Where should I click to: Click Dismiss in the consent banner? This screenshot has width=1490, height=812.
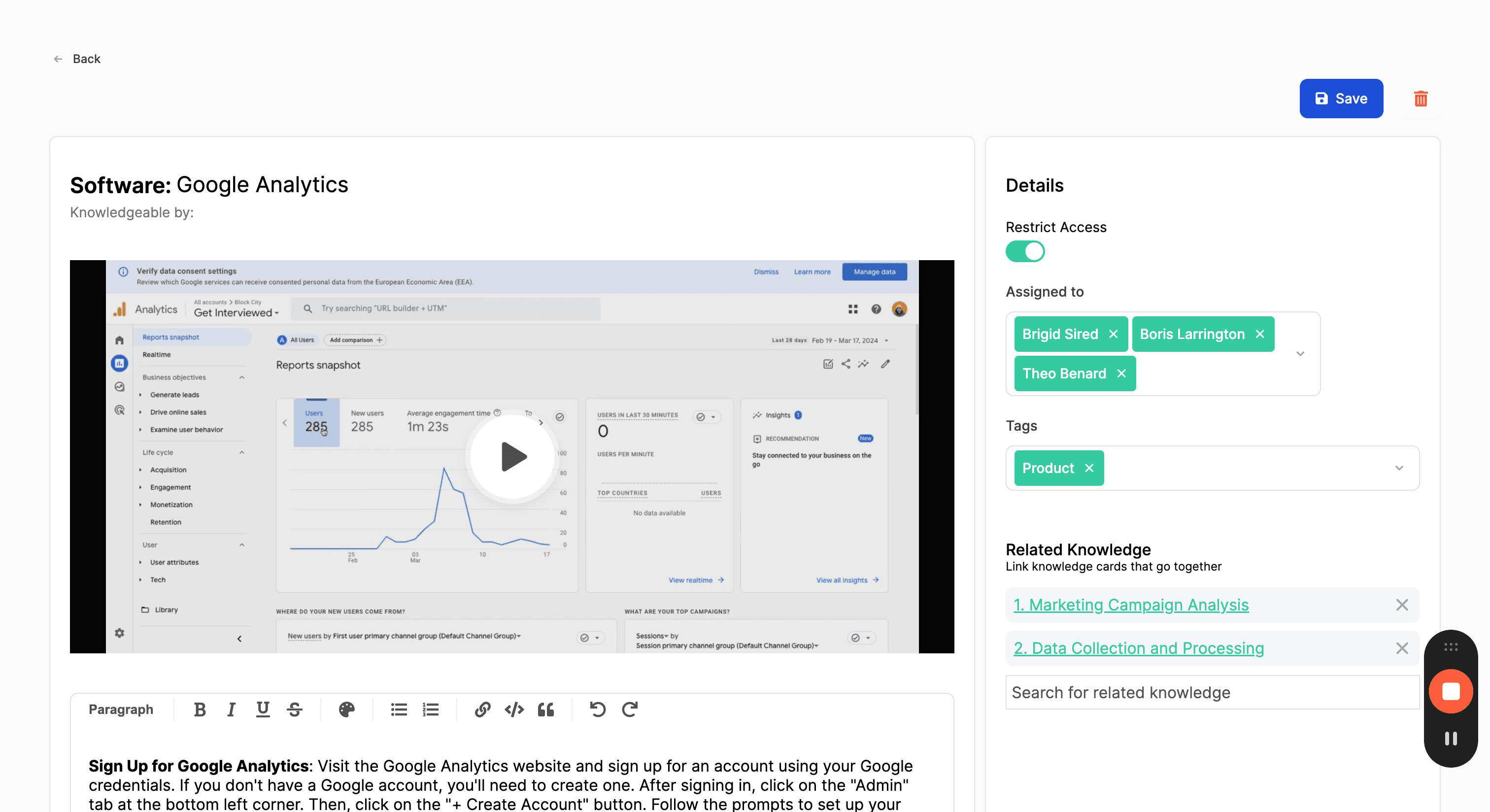[766, 272]
